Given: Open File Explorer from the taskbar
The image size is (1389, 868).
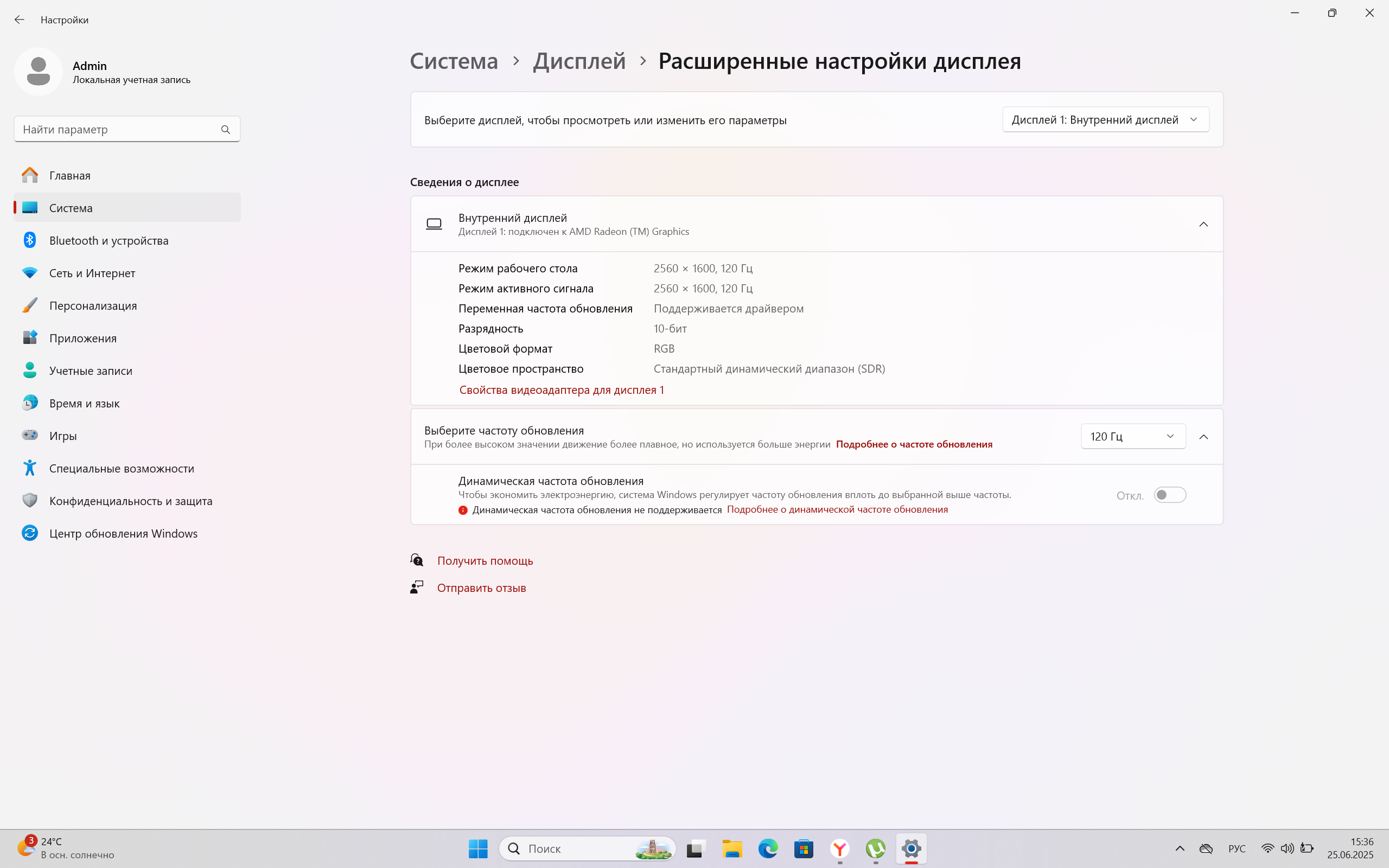Looking at the screenshot, I should (732, 848).
